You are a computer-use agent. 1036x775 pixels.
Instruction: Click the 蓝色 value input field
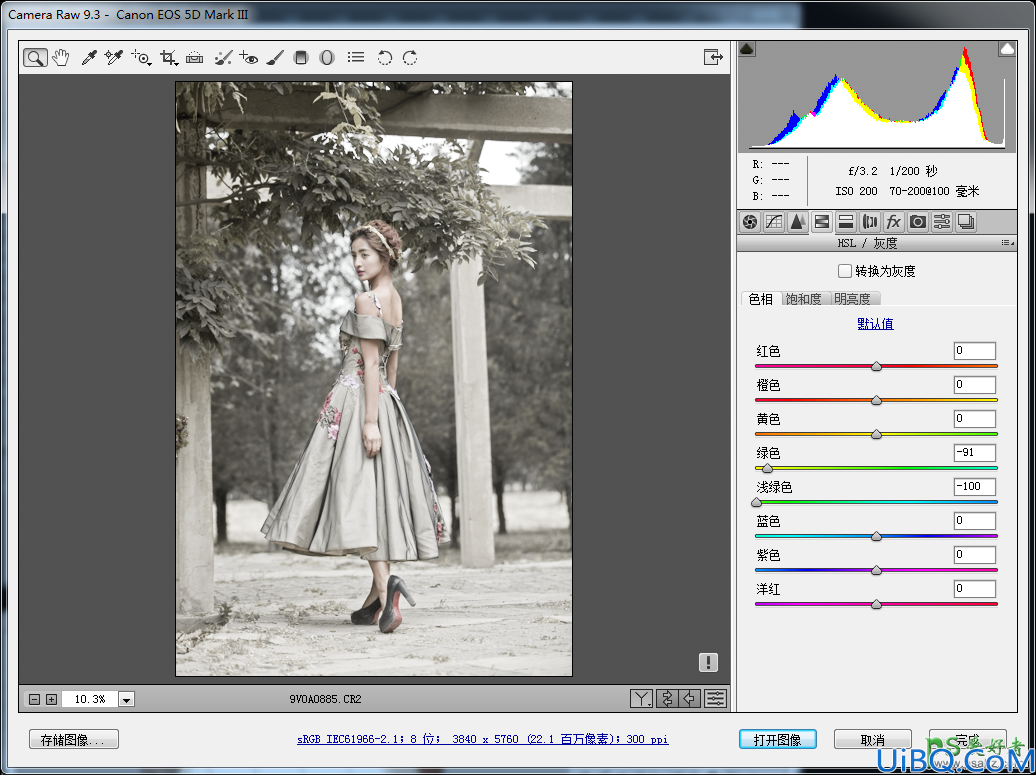tap(975, 521)
